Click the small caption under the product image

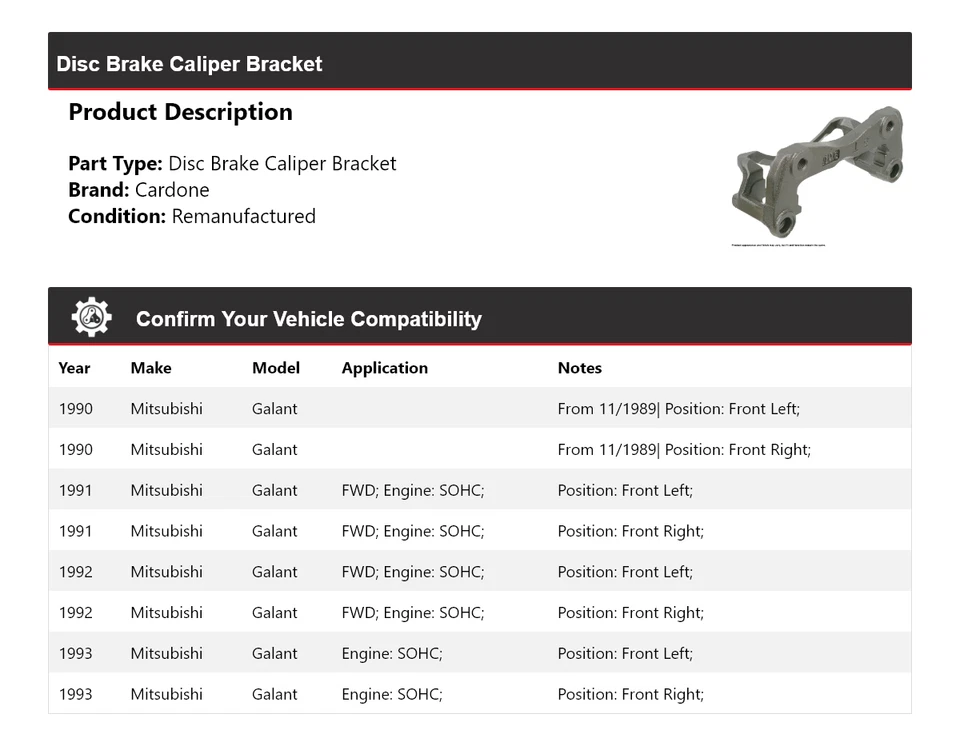pyautogui.click(x=778, y=244)
